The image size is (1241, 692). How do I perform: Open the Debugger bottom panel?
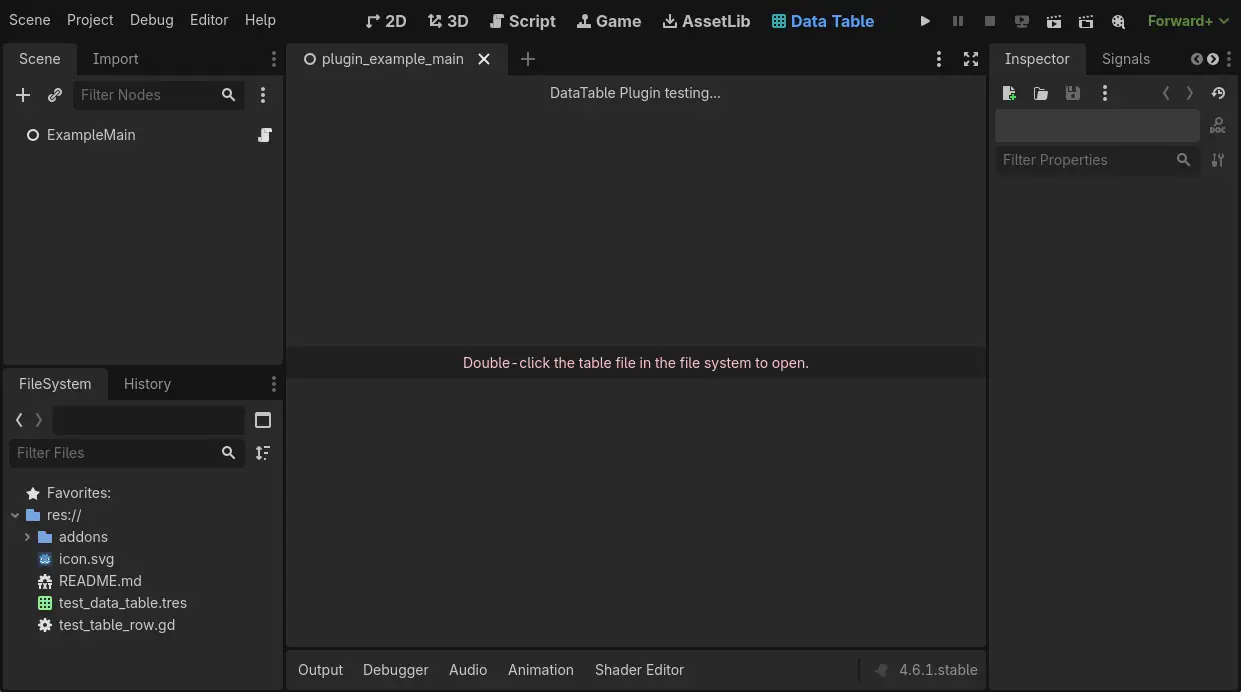pyautogui.click(x=395, y=670)
